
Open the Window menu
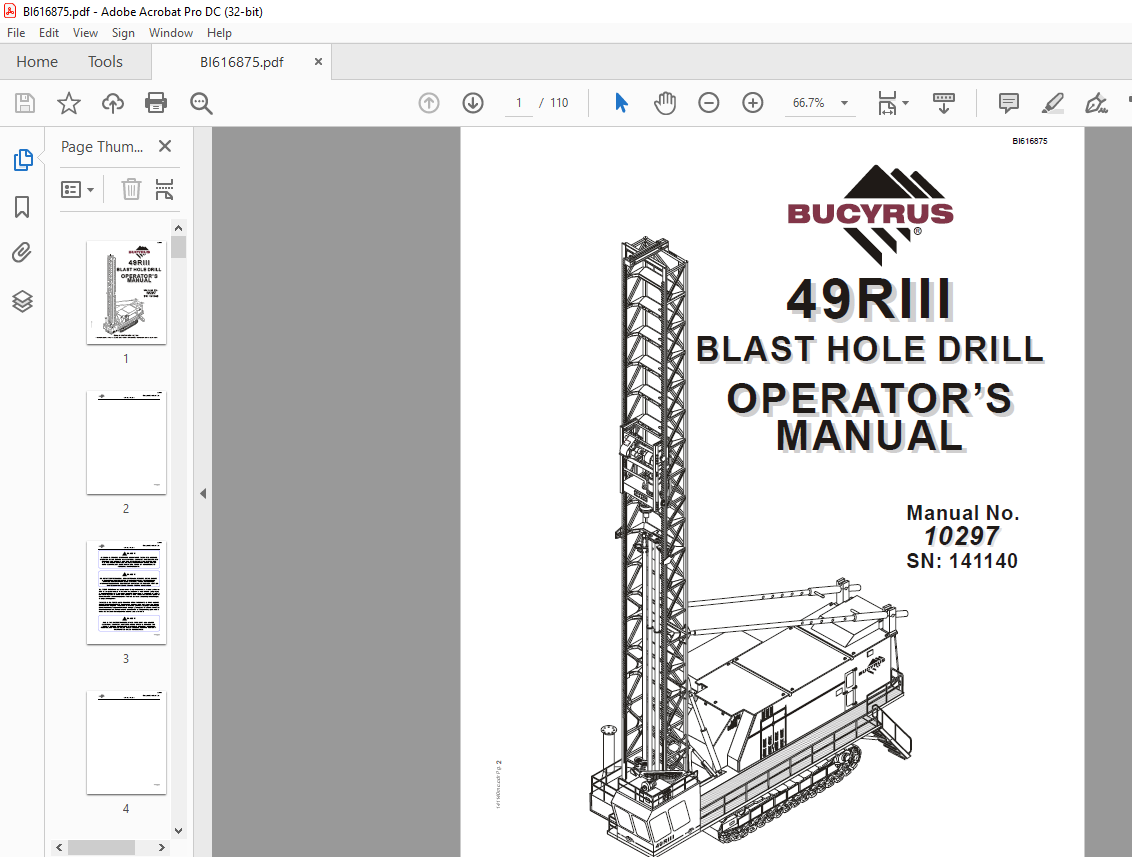[170, 32]
